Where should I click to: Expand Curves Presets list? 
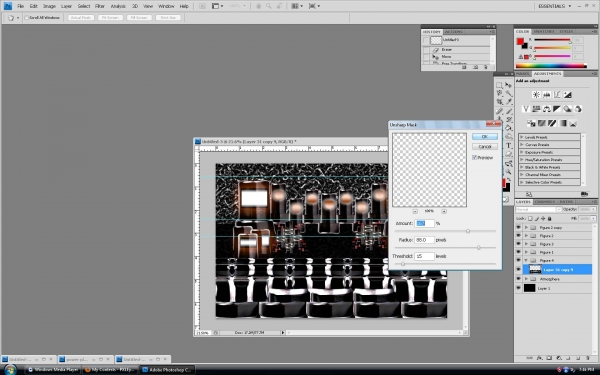[522, 145]
